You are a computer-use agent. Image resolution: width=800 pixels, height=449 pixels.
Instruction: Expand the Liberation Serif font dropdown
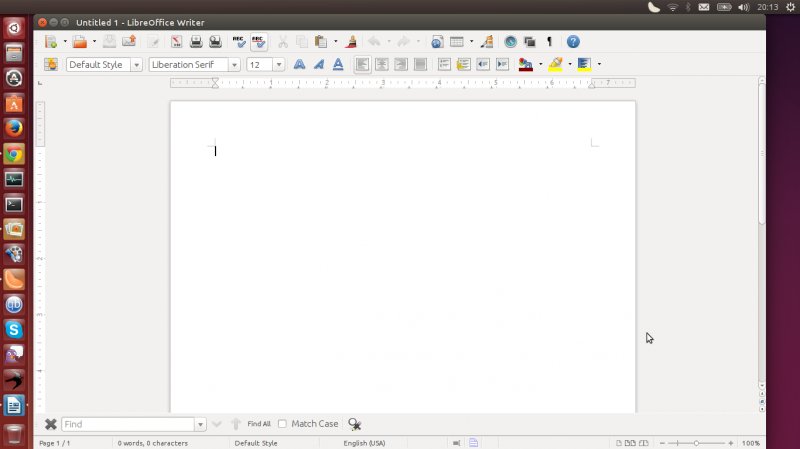click(234, 64)
